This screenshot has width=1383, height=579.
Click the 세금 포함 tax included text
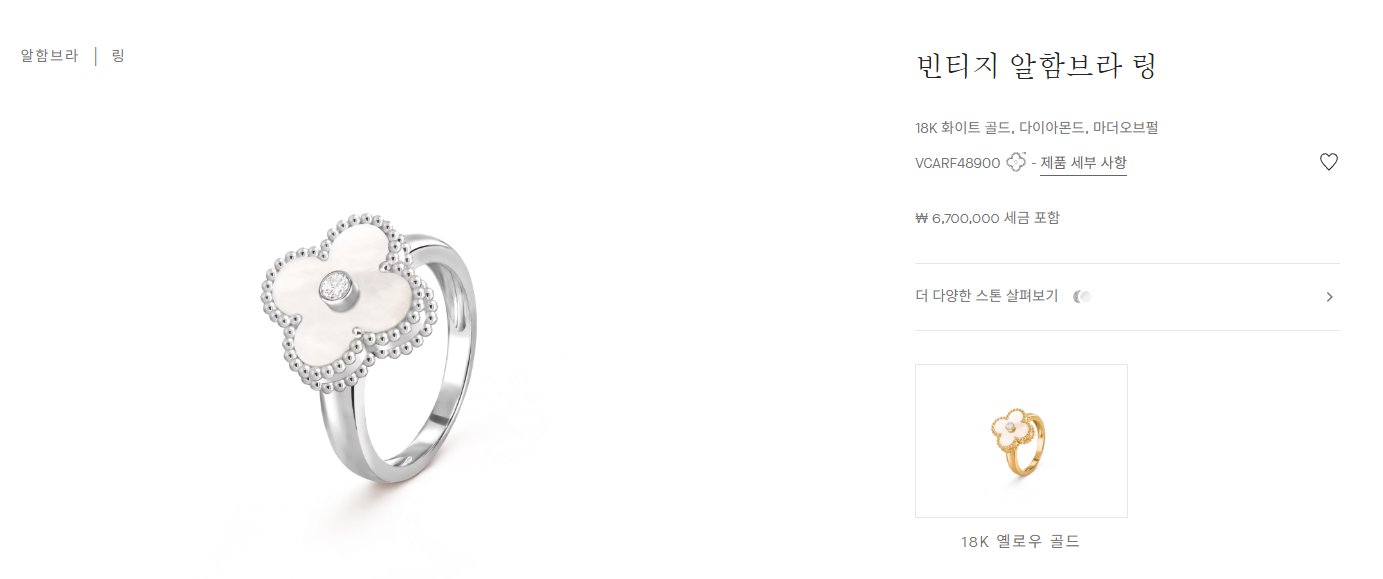click(x=1032, y=218)
